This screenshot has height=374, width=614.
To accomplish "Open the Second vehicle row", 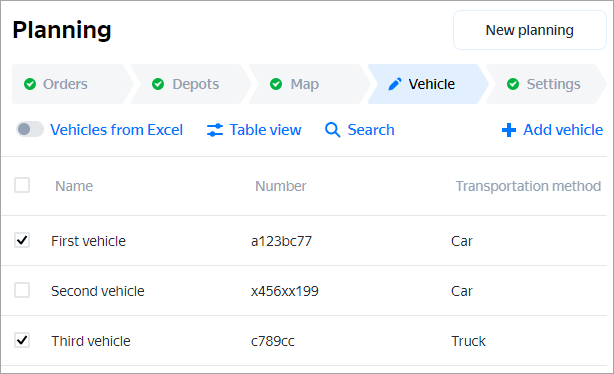I will click(x=304, y=291).
